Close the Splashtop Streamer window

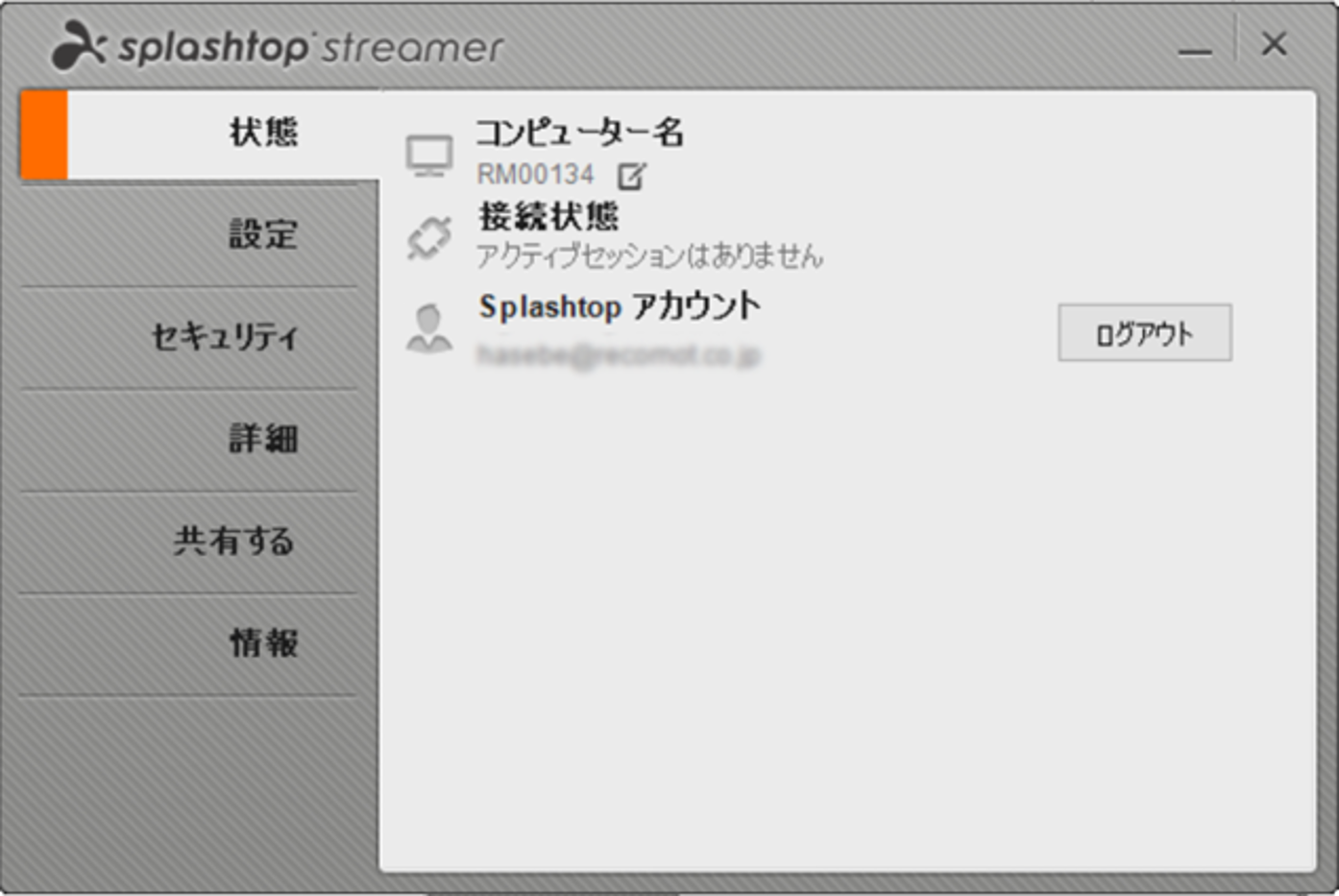point(1274,43)
